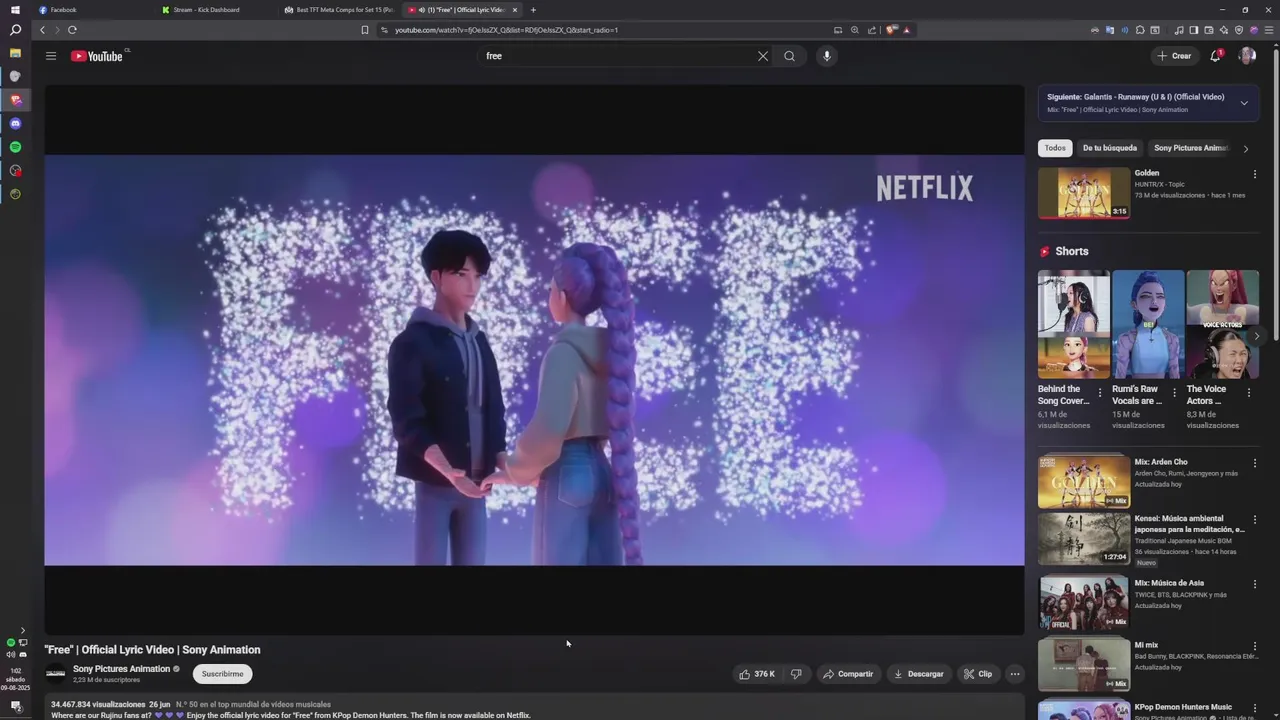Open options for Behind the Song Cover short
1280x720 pixels.
pyautogui.click(x=1100, y=393)
